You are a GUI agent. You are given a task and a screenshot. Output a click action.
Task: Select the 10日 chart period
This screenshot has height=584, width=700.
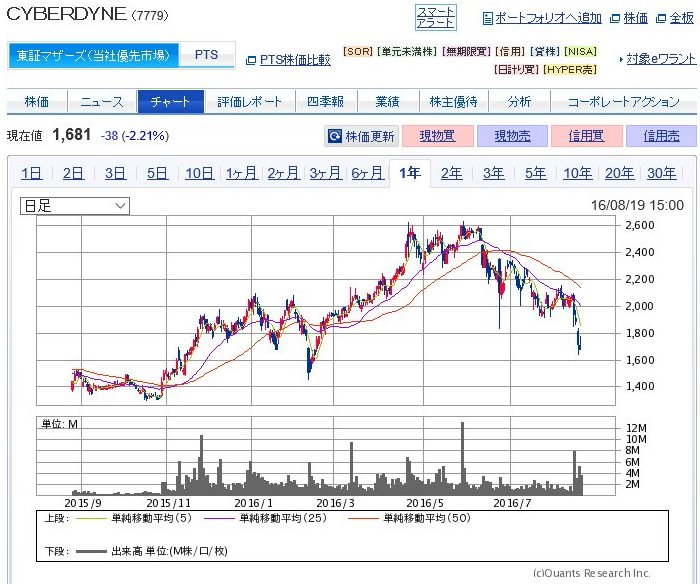tap(200, 173)
